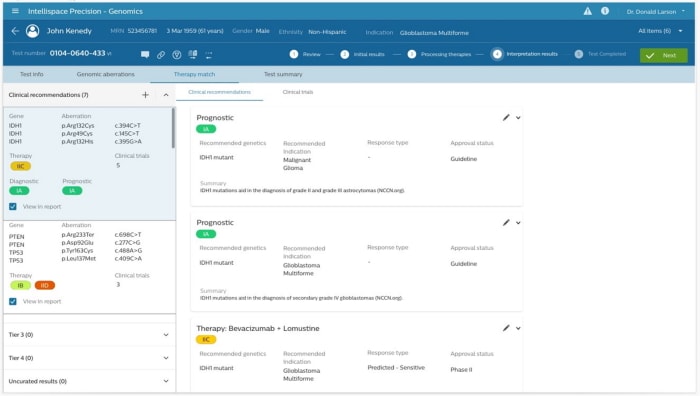Click the MRN 523456781 value

142,31
